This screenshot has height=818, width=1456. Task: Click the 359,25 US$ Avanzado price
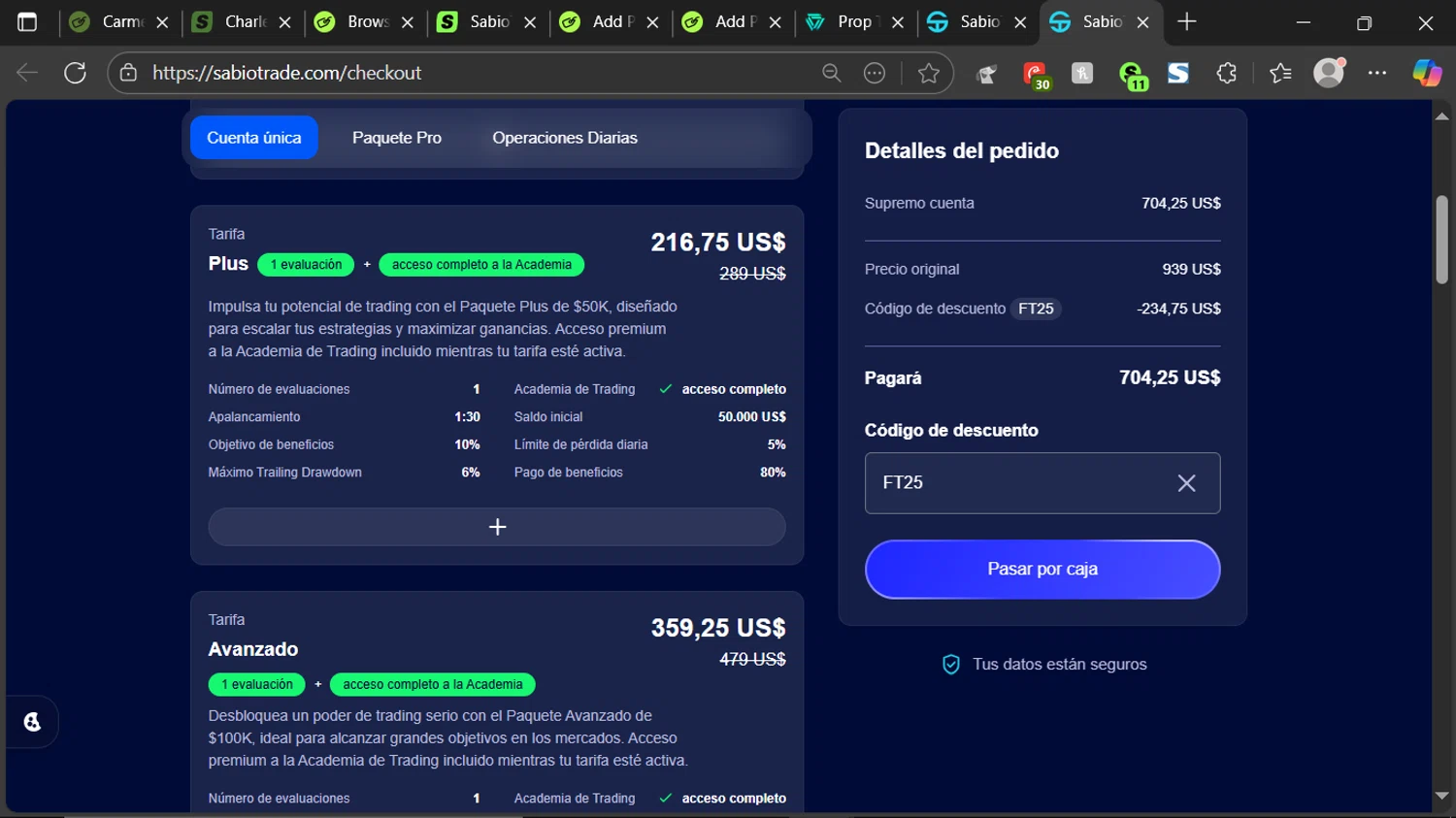(x=718, y=628)
